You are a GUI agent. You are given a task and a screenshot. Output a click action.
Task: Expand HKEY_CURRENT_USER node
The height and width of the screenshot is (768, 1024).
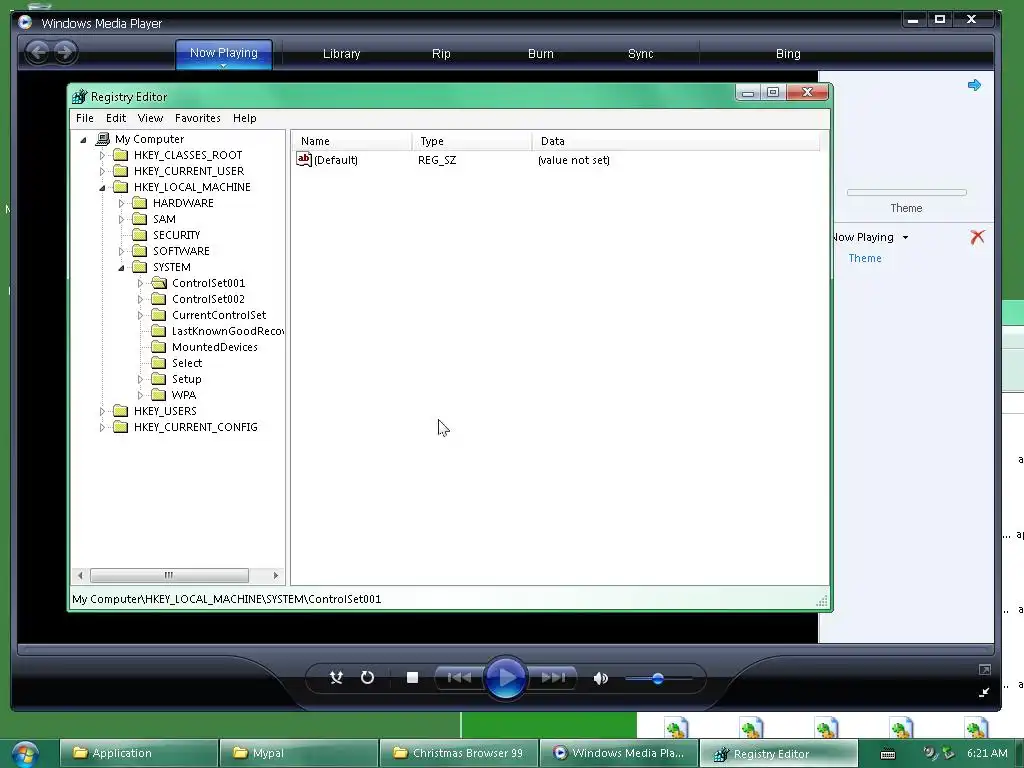102,172
